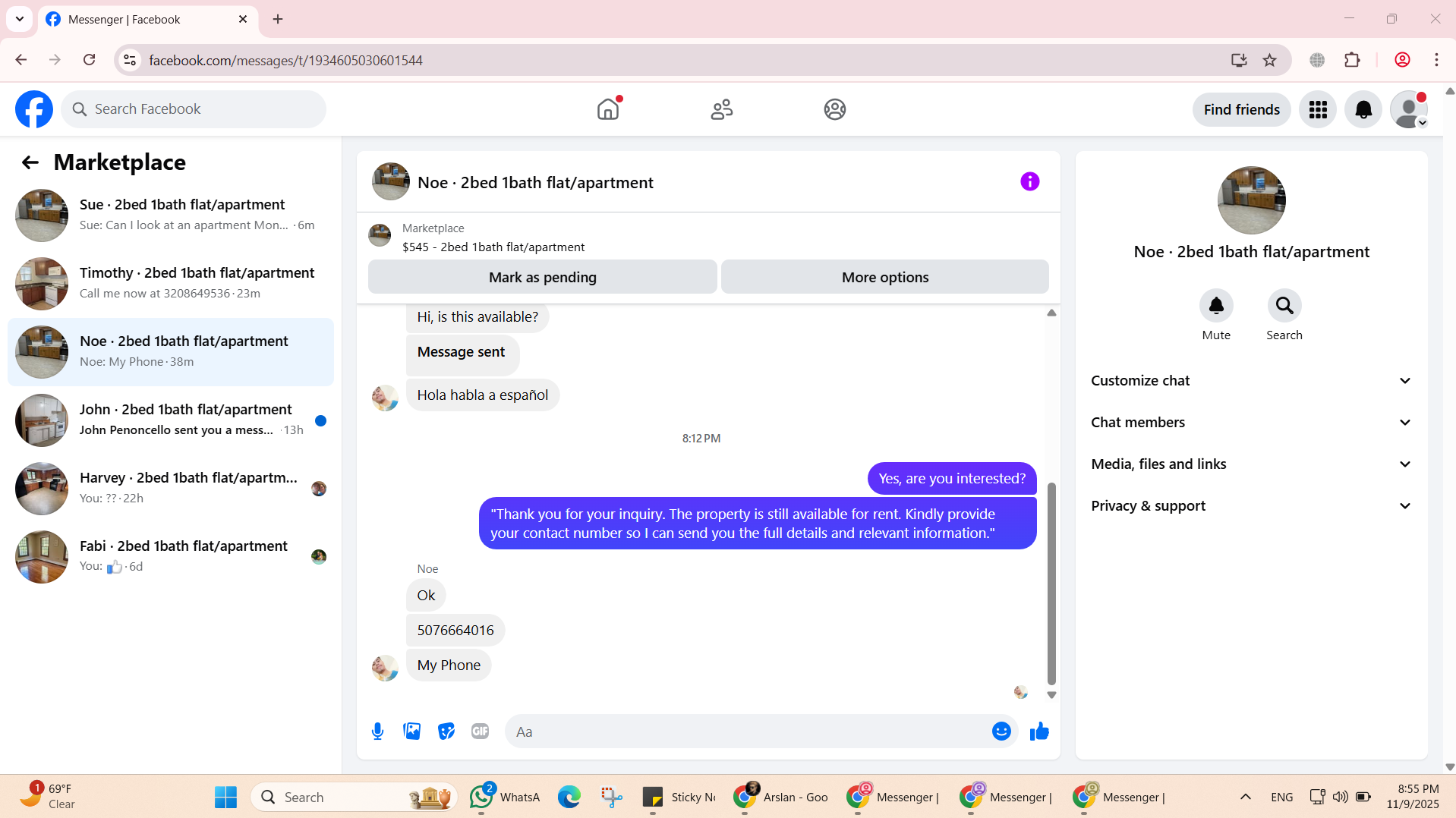Open Harvey's apartment conversation

pos(171,489)
